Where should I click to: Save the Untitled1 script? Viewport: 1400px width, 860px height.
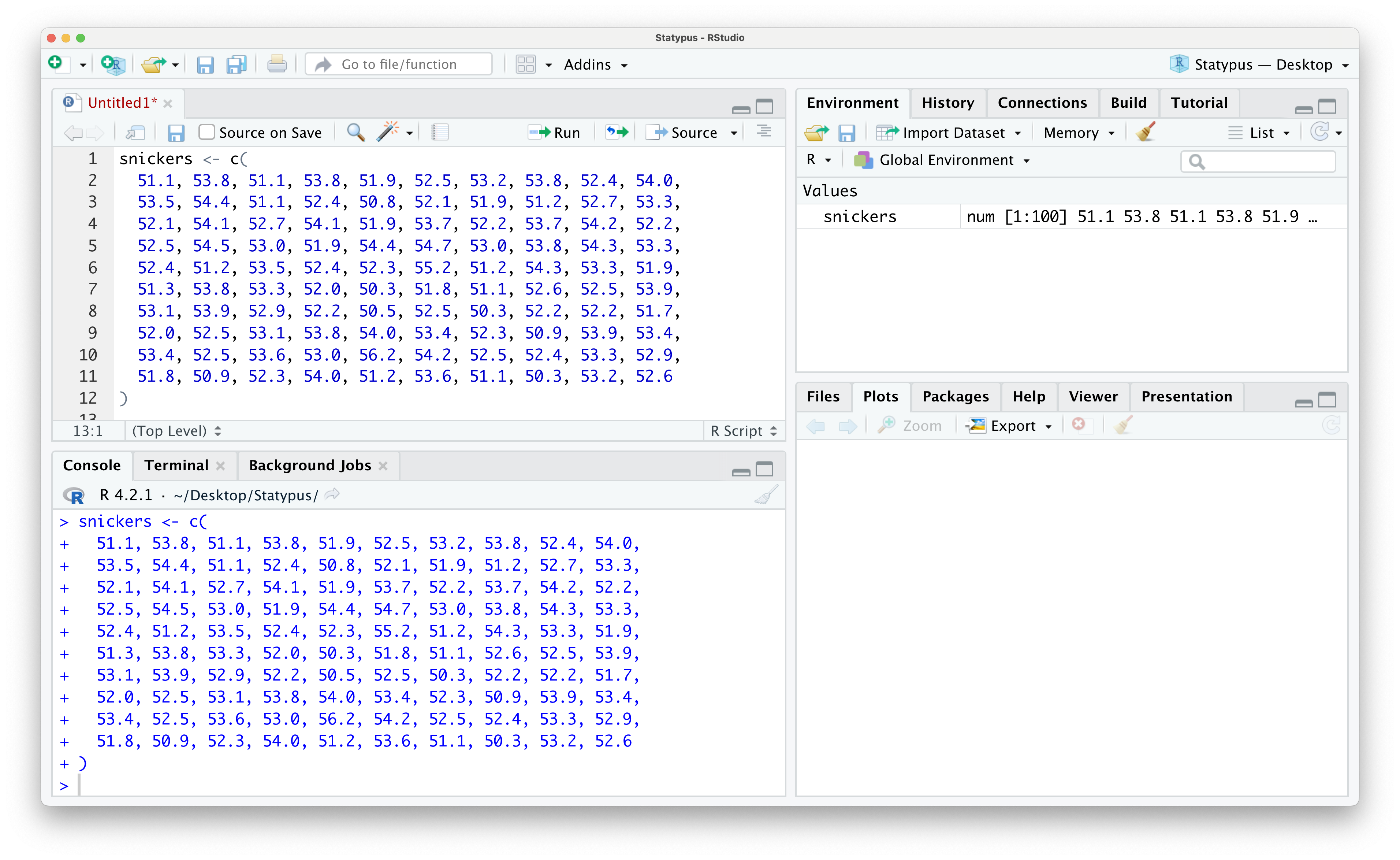[176, 132]
